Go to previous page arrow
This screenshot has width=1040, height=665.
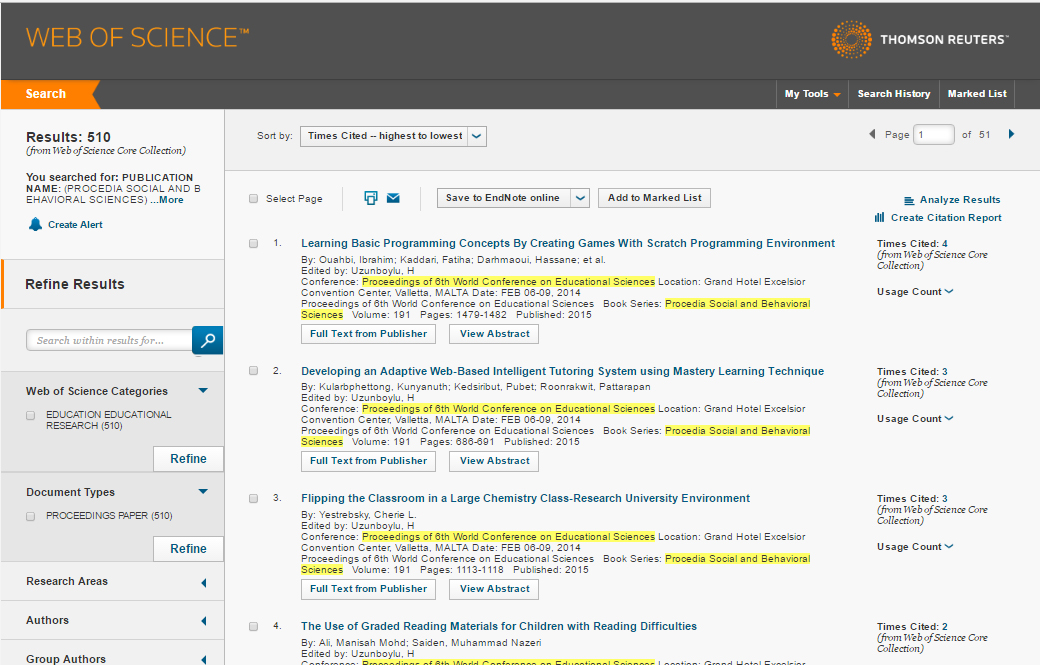[x=872, y=134]
